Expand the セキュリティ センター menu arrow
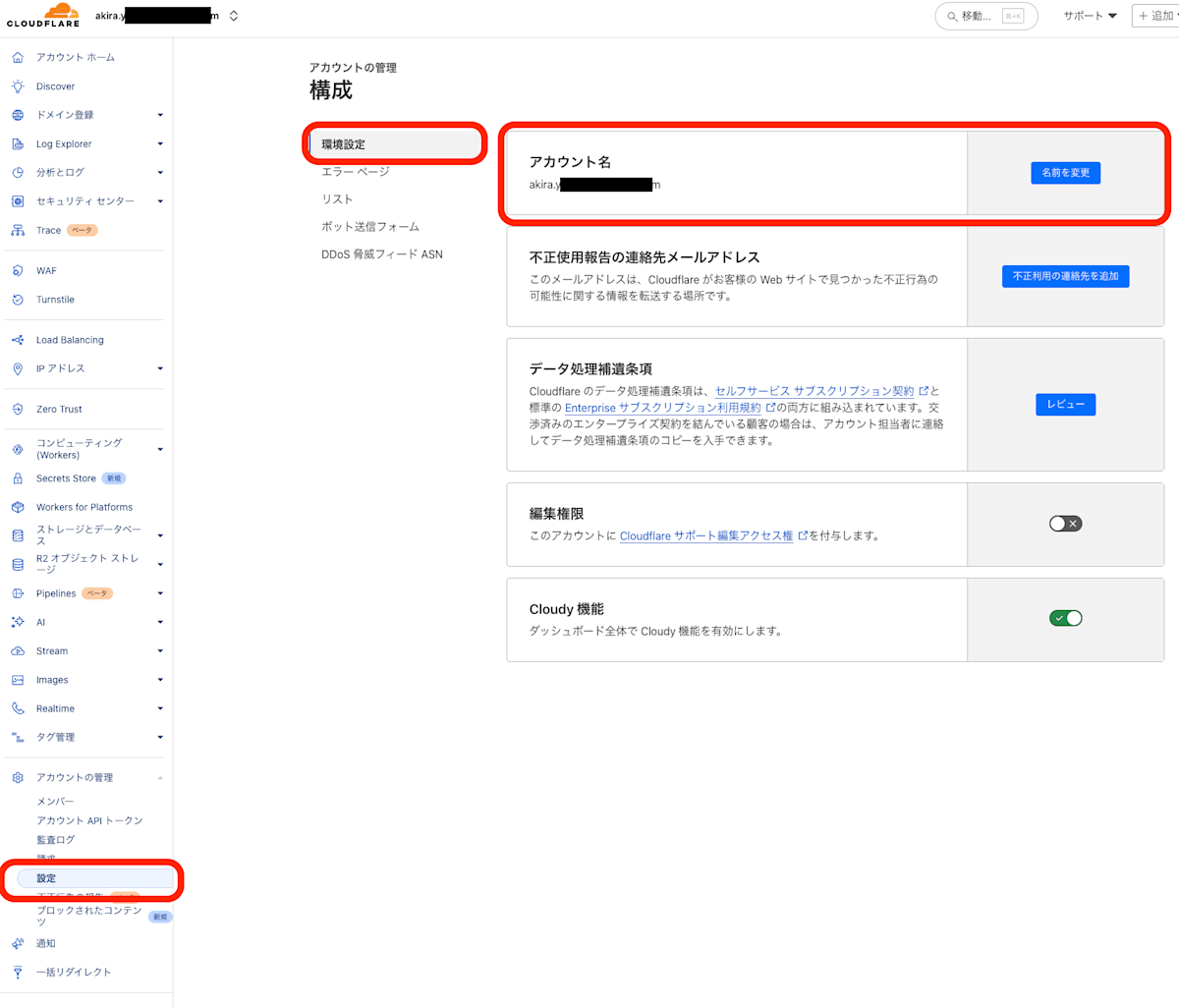1179x1008 pixels. coord(160,201)
